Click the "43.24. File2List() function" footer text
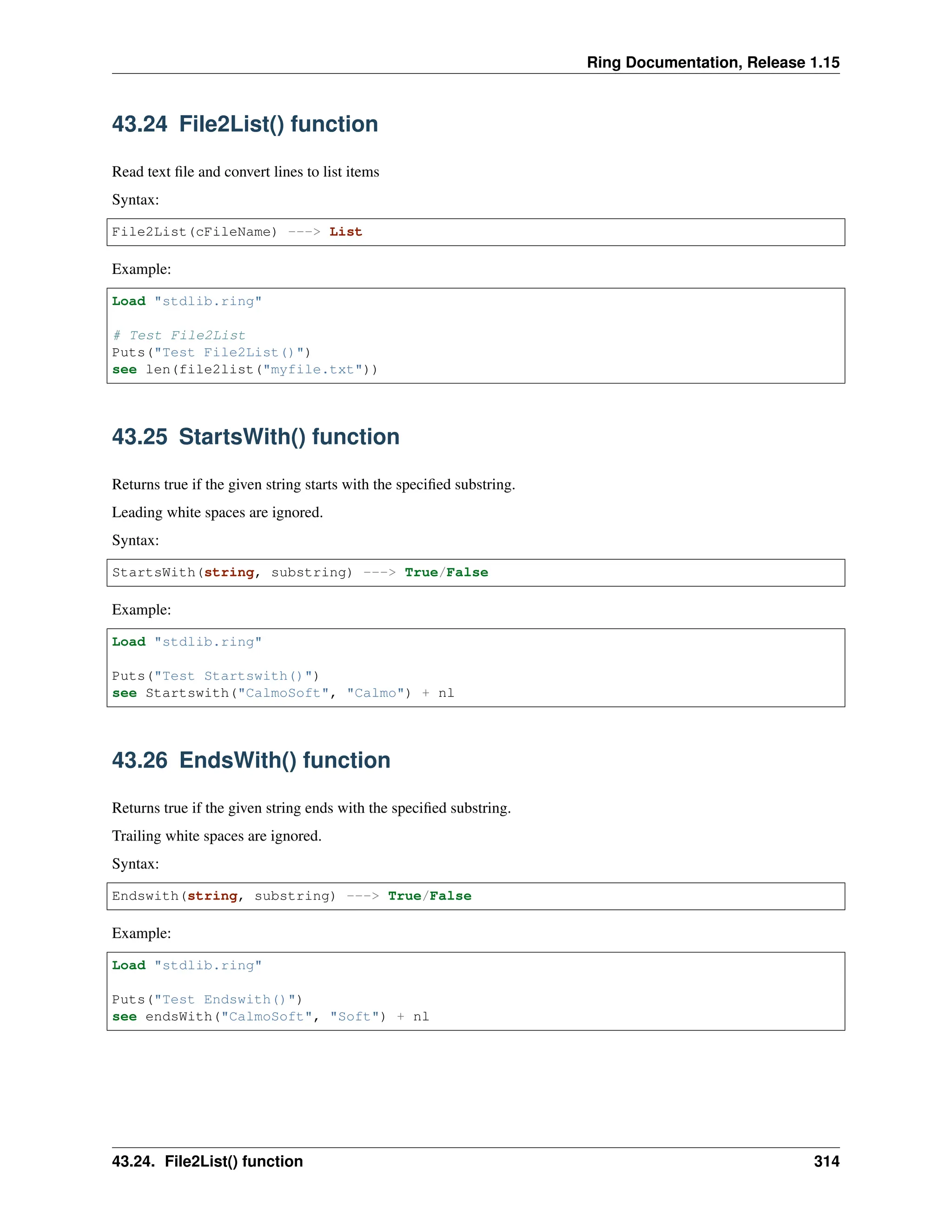This screenshot has height=1232, width=952. point(207,1161)
